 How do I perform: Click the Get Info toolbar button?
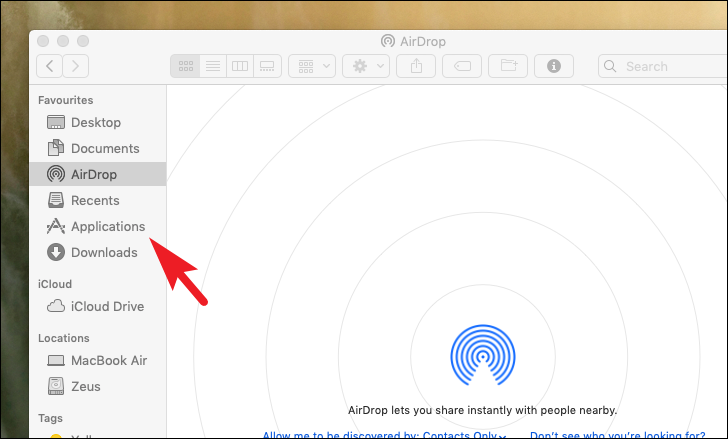click(x=554, y=66)
